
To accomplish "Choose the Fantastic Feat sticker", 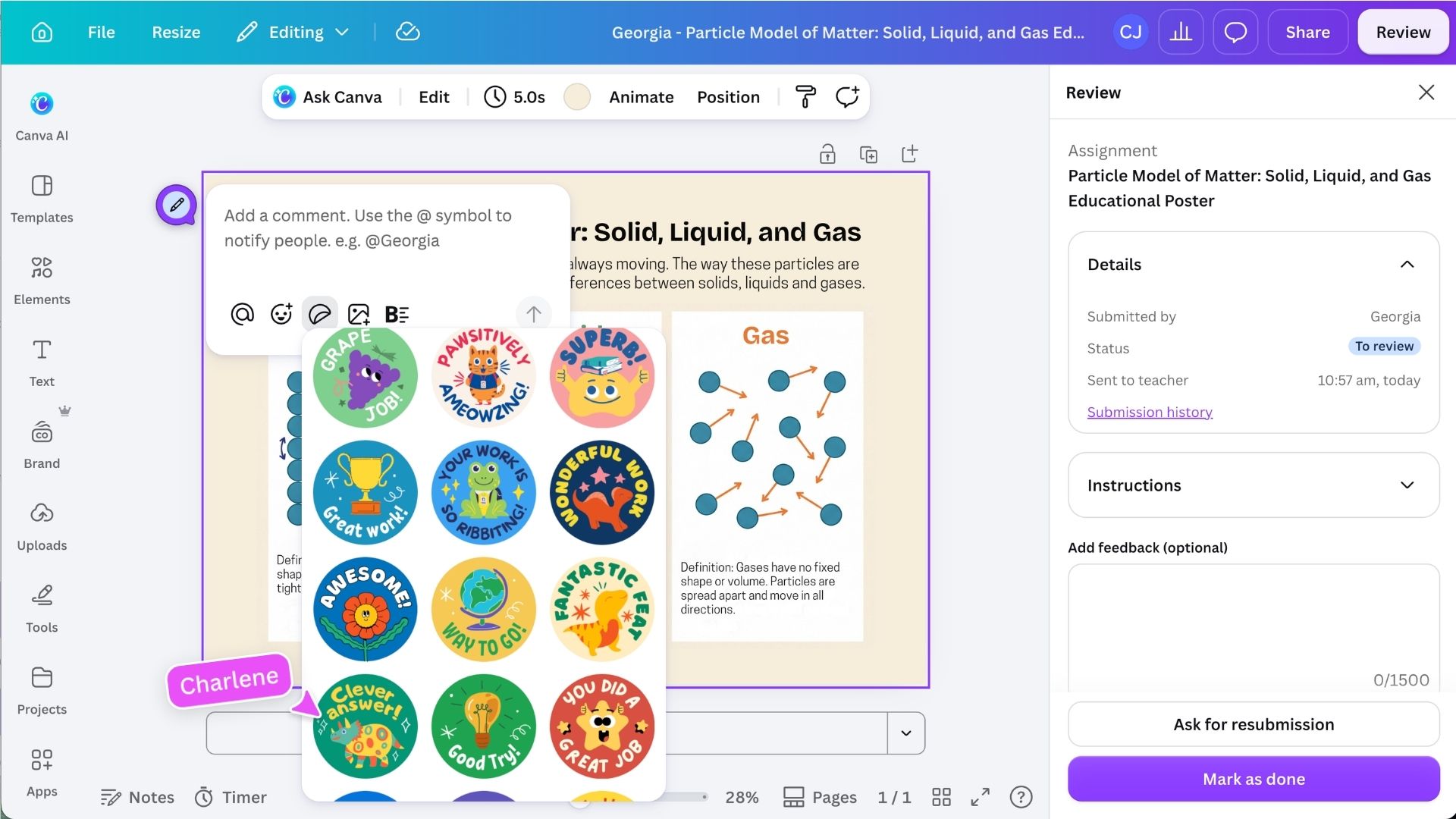I will 602,610.
